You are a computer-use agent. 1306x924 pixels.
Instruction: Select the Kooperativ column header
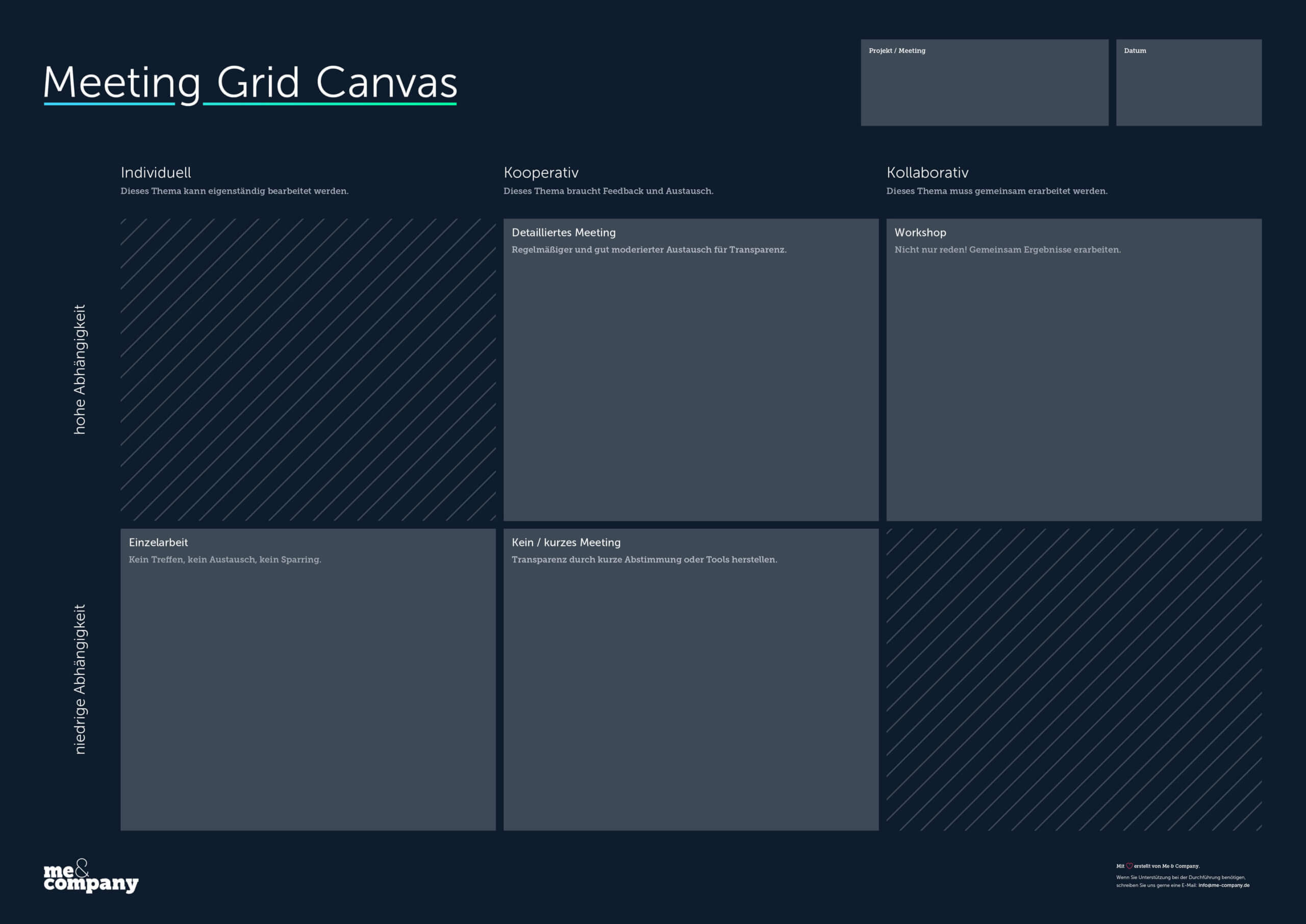[x=541, y=172]
